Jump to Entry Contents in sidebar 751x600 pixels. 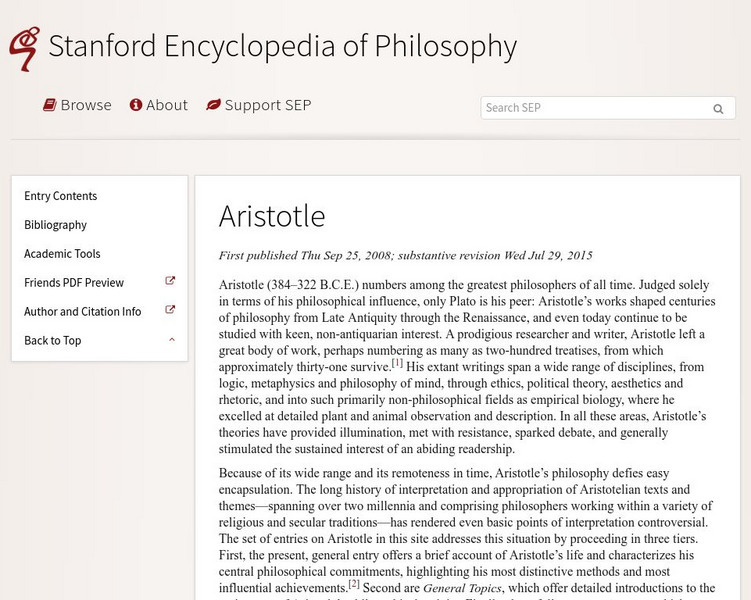click(61, 196)
